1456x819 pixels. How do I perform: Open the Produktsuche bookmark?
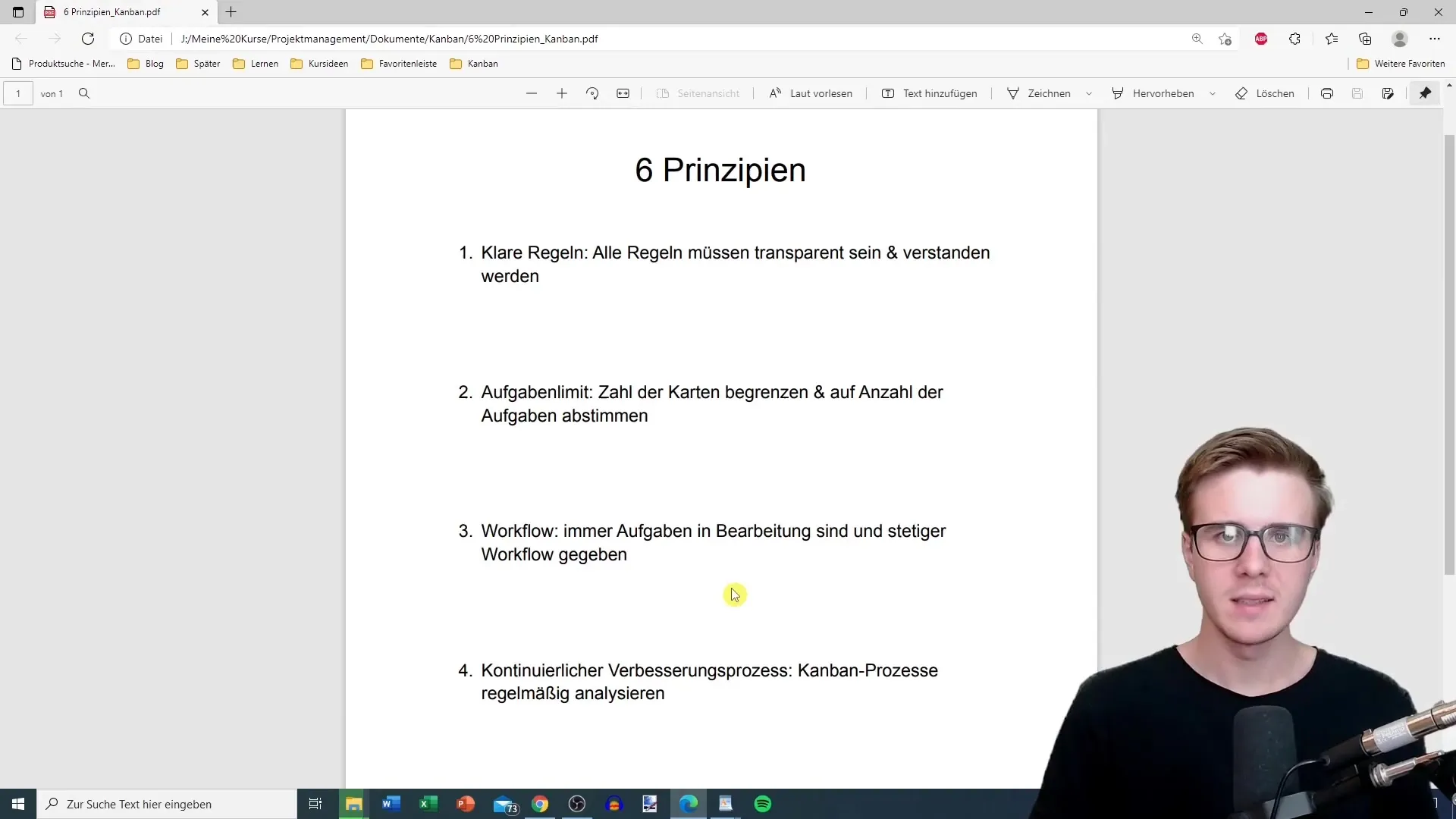64,64
